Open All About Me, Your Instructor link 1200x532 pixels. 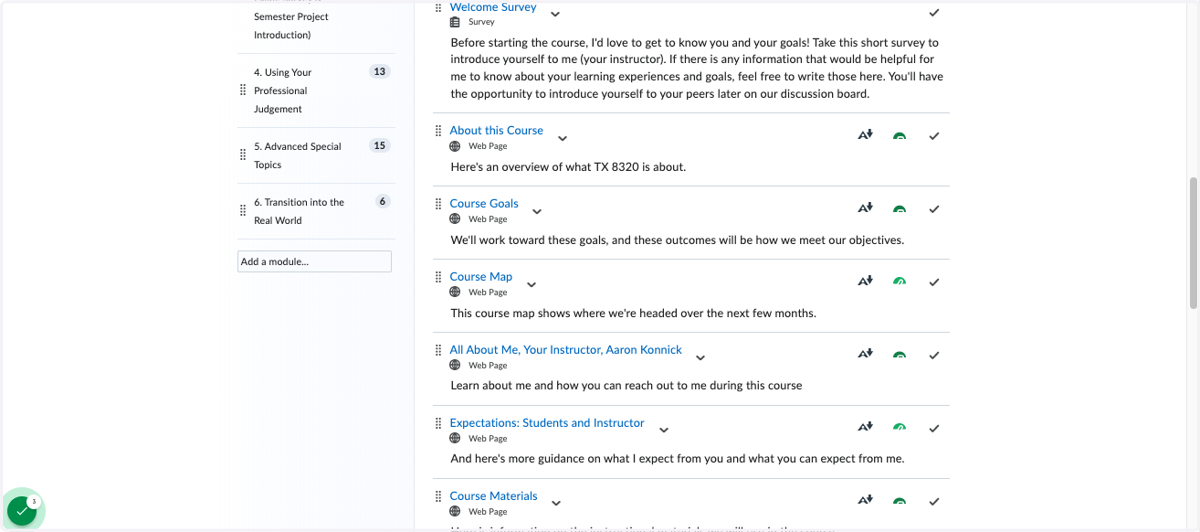[566, 350]
